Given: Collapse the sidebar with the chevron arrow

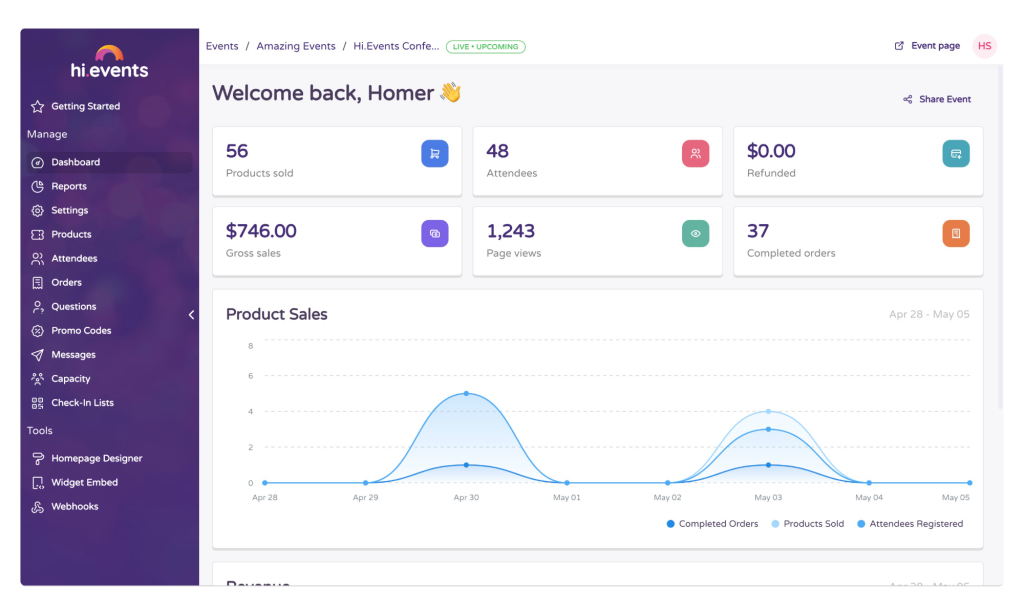Looking at the screenshot, I should tap(191, 315).
